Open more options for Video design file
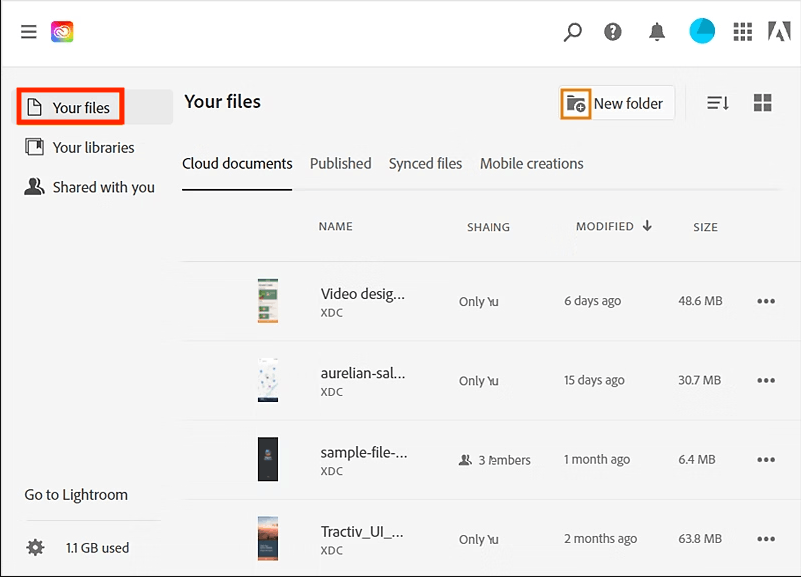This screenshot has width=801, height=577. (766, 301)
